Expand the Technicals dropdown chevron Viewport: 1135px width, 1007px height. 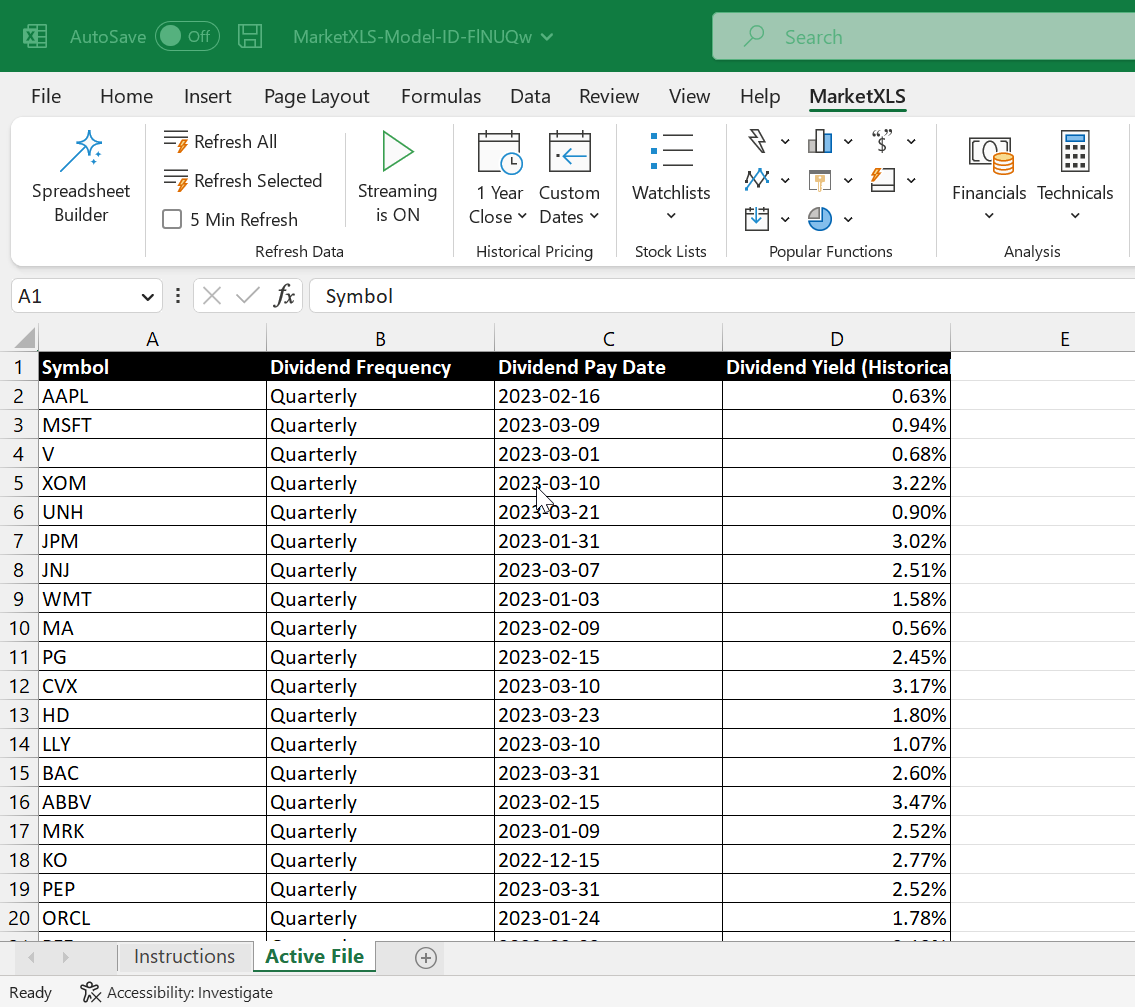pyautogui.click(x=1075, y=216)
